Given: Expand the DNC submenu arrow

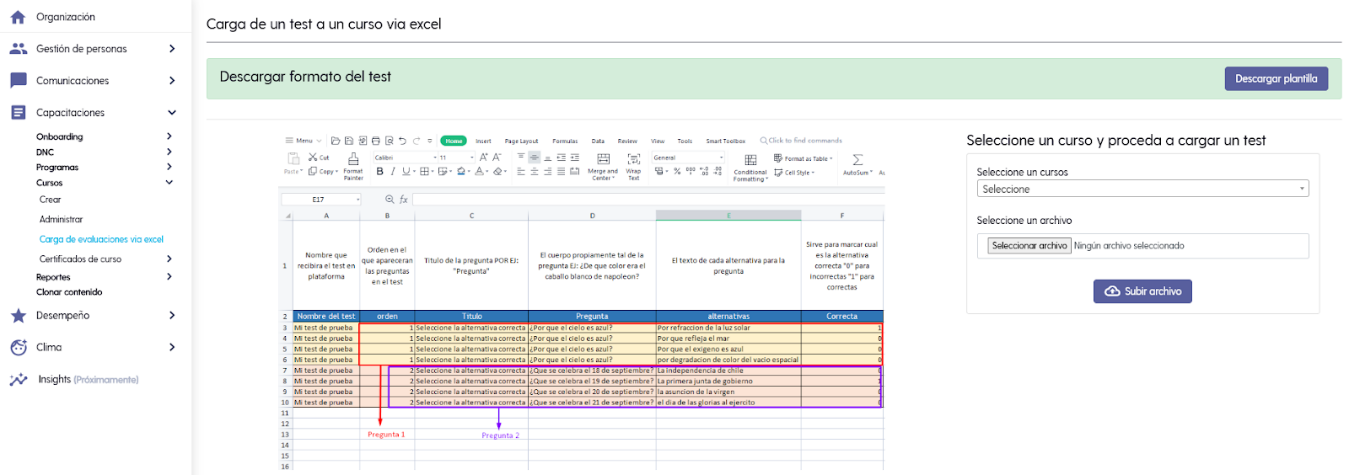Looking at the screenshot, I should [169, 152].
